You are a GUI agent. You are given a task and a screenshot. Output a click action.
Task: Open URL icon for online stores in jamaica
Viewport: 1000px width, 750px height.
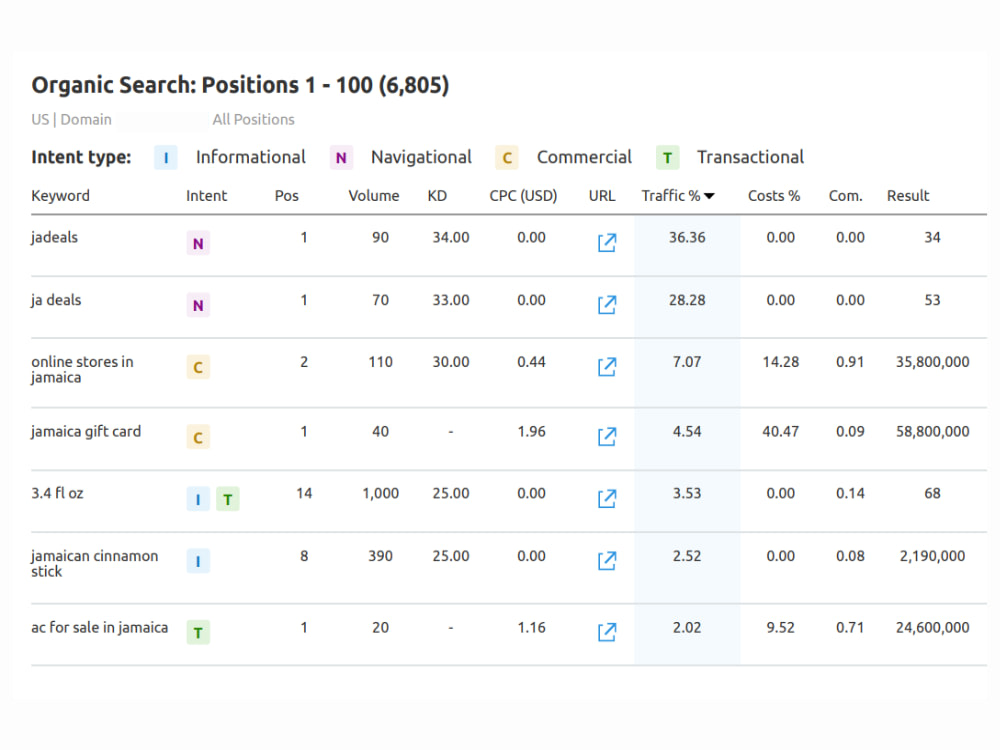tap(607, 366)
